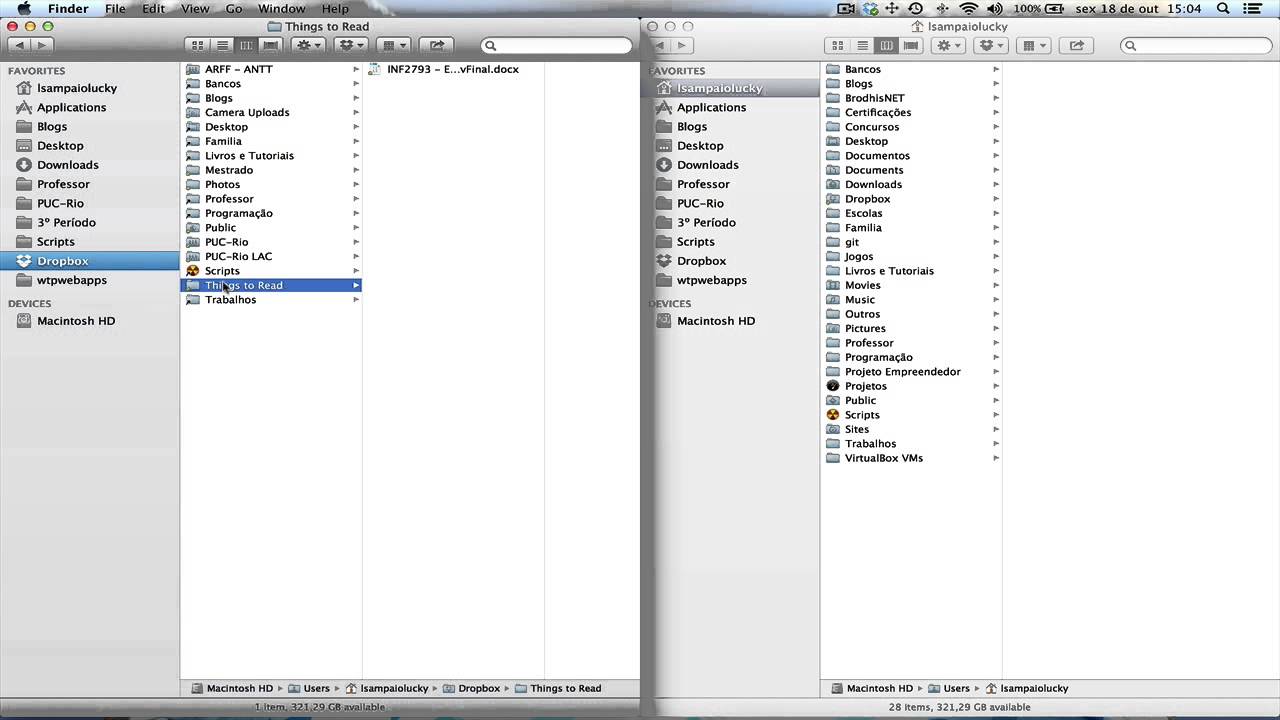Image resolution: width=1280 pixels, height=720 pixels.
Task: Expand arrow of PUC-Rio LAC folder
Action: 355,256
